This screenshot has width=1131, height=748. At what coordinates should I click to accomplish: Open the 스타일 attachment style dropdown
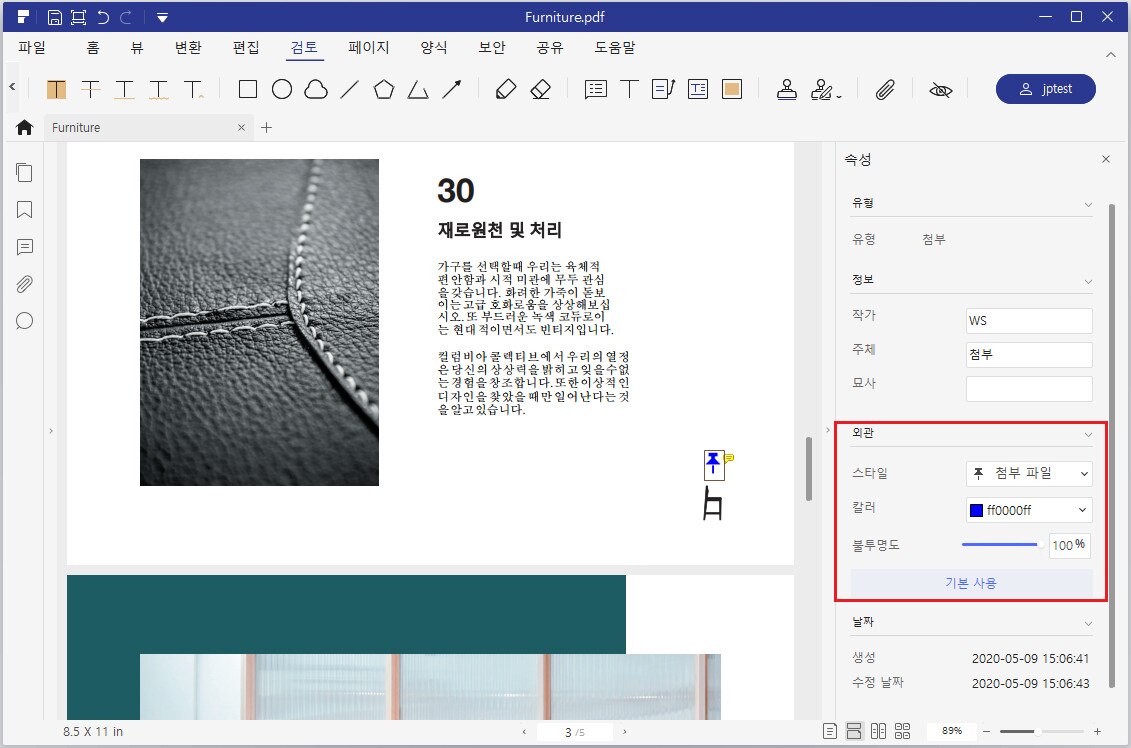point(1029,473)
